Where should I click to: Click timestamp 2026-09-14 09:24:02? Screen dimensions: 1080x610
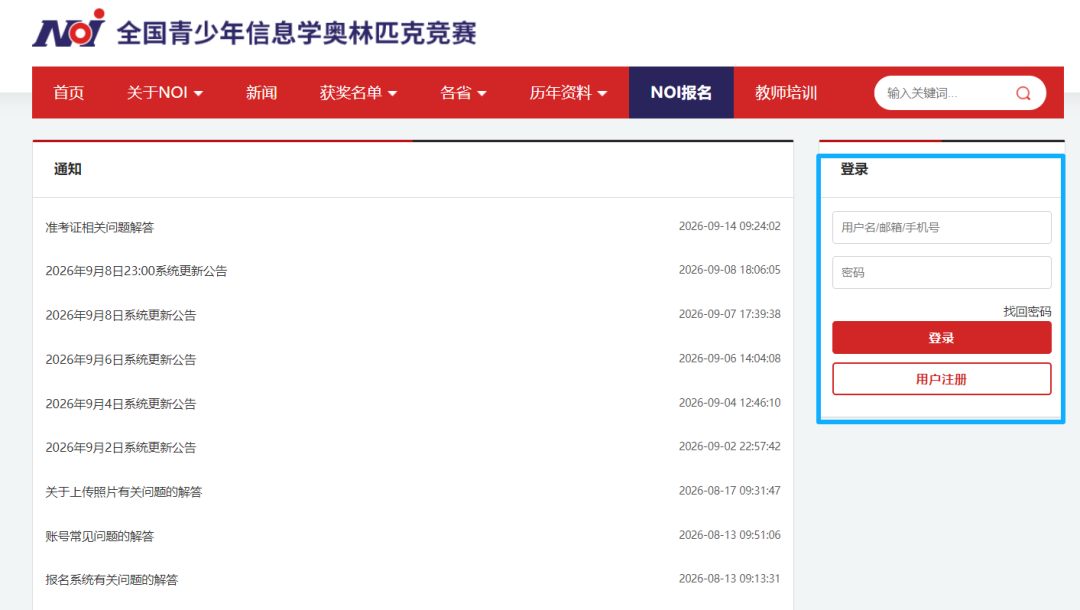(729, 226)
